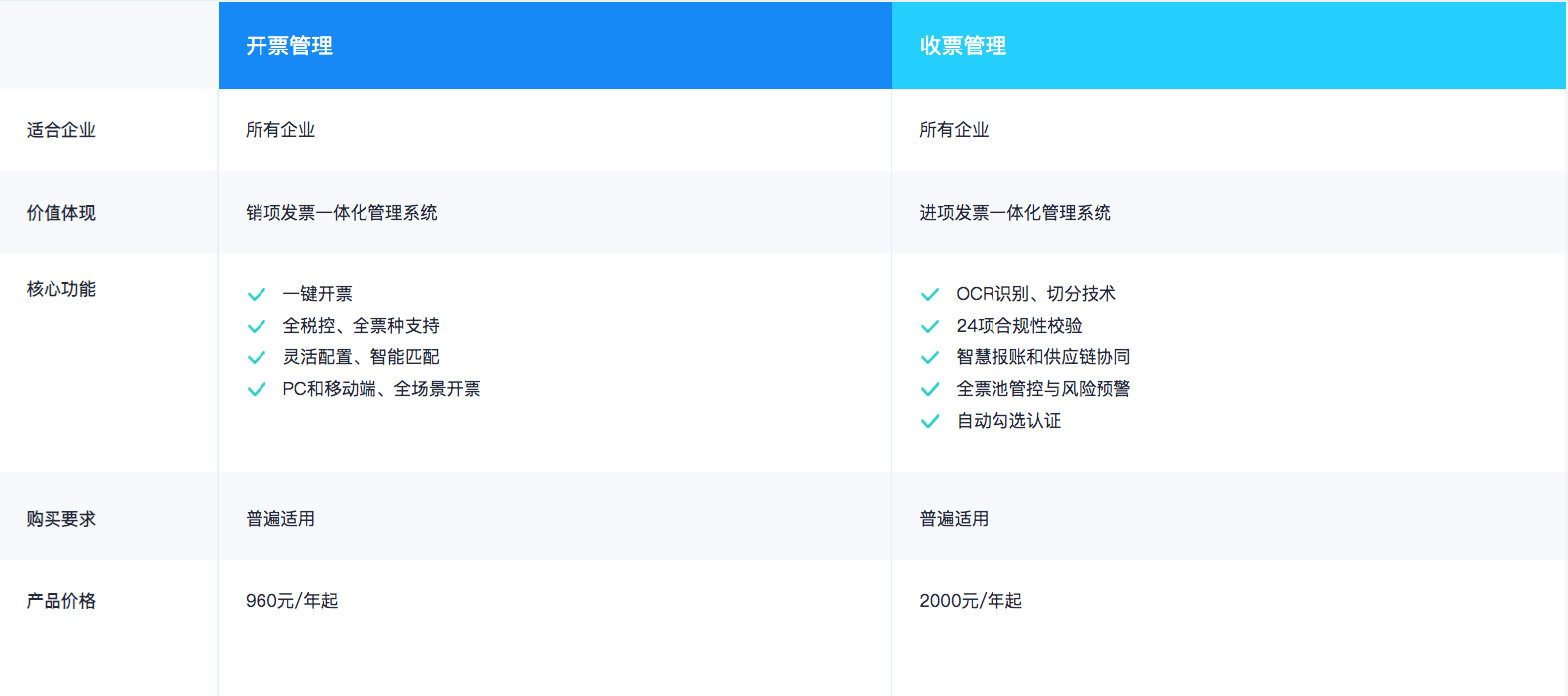The image size is (1568, 696).
Task: Click the checkmark next to 全票池管控与风险预警
Action: click(930, 389)
